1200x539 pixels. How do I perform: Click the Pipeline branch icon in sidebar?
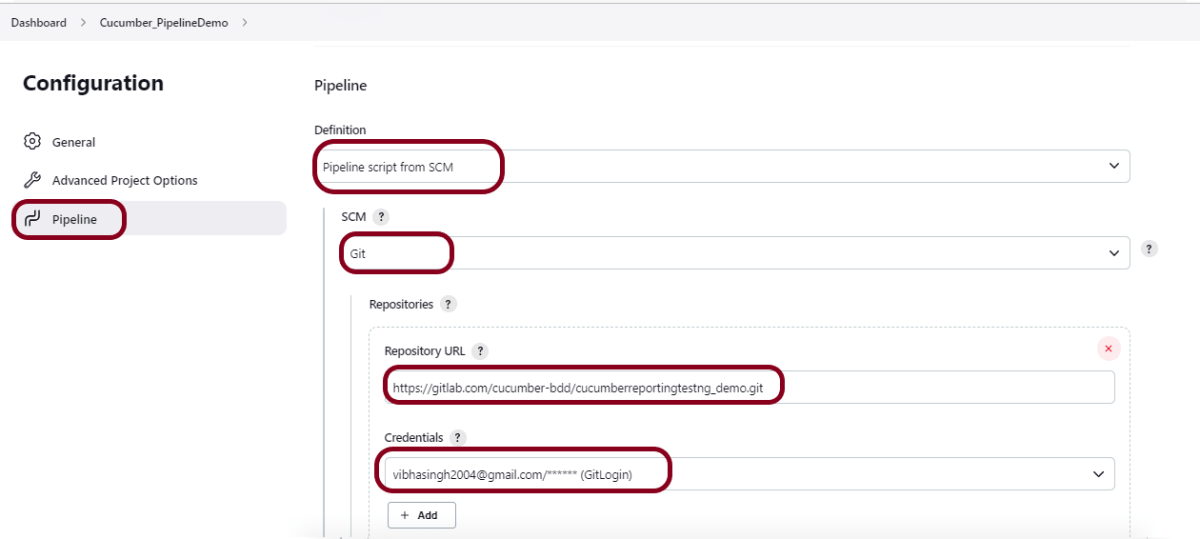pos(32,219)
